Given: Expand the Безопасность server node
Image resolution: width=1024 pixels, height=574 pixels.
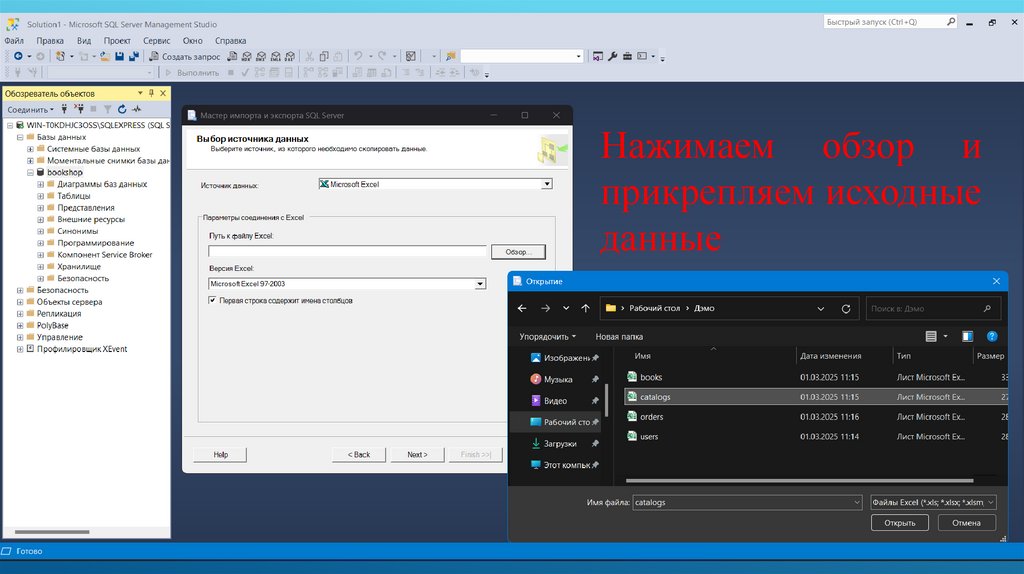Looking at the screenshot, I should [20, 290].
